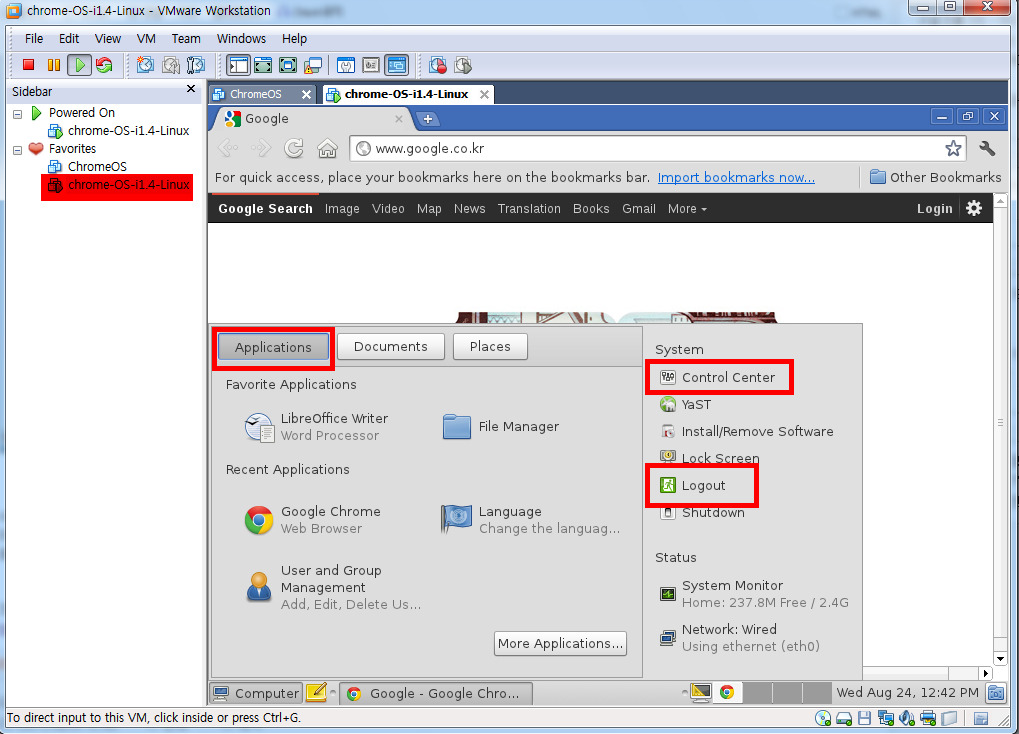Take a snapshot using the toolbar icon
Image resolution: width=1019 pixels, height=734 pixels.
(x=146, y=65)
